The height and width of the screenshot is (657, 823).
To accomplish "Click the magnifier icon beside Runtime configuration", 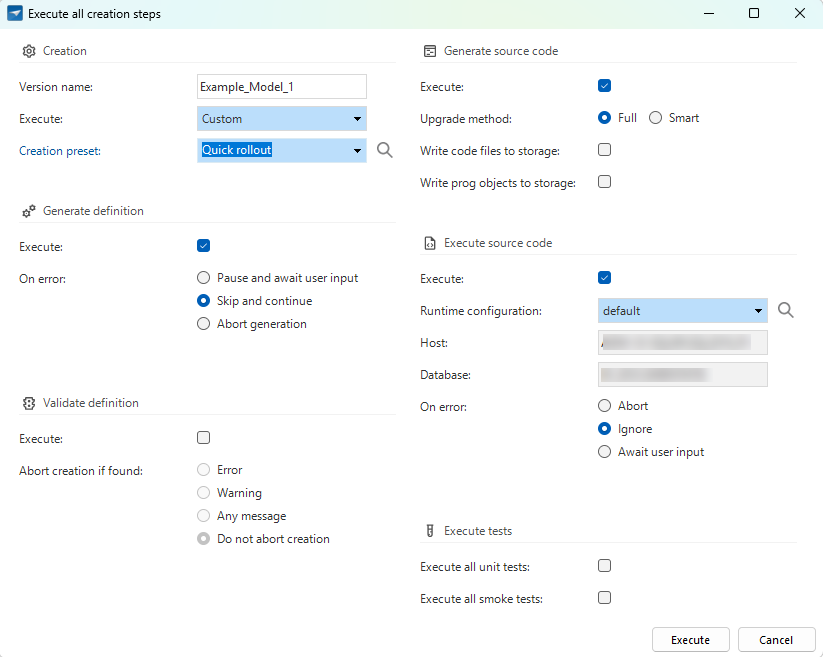I will point(786,310).
